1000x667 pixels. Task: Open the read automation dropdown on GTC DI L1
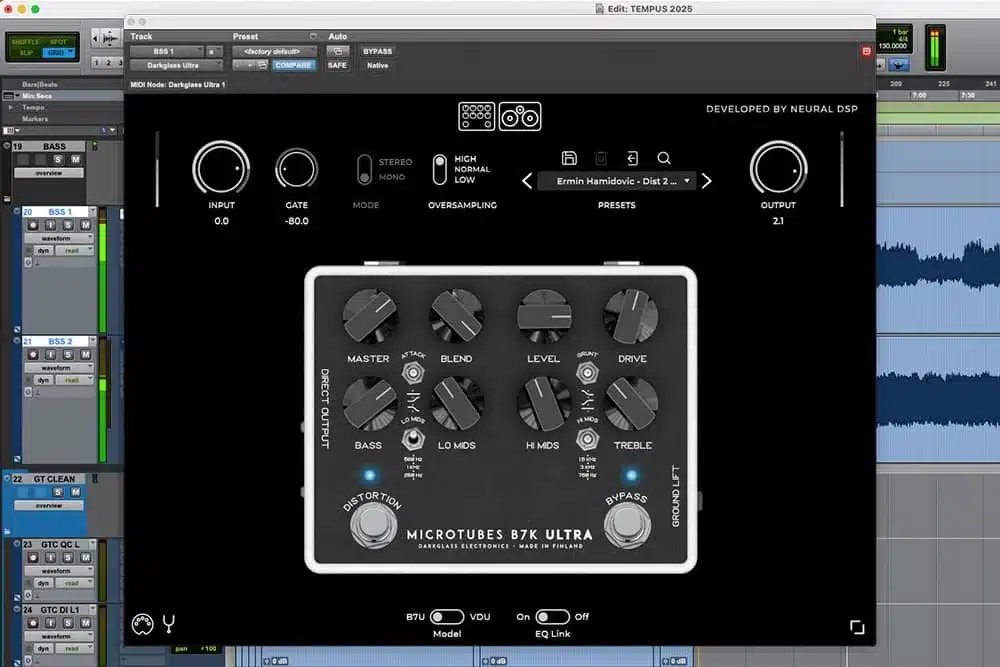(x=75, y=648)
